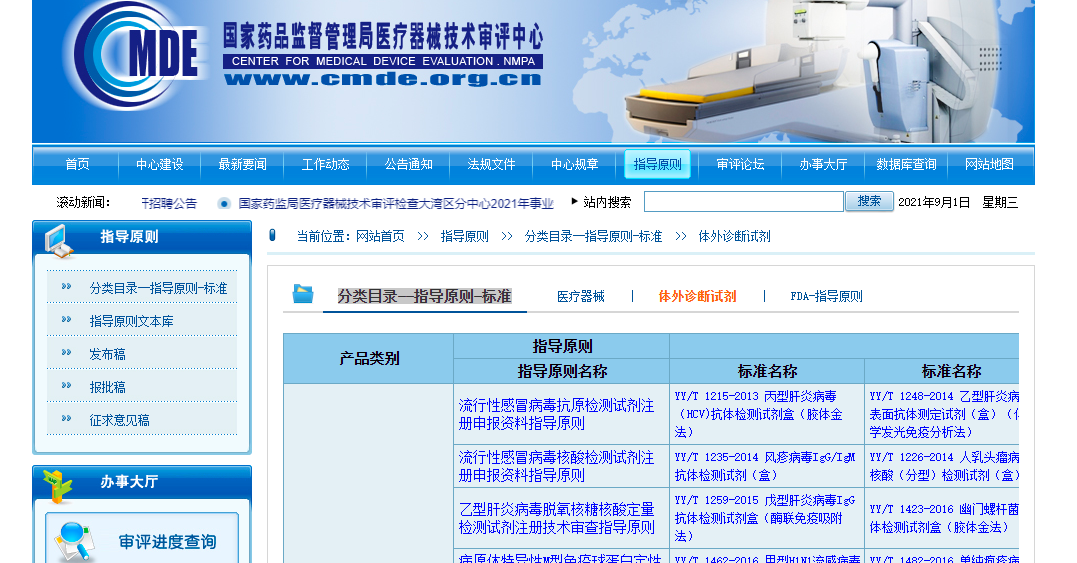
Task: Click the folder icon beside 分类目录 heading
Action: [x=302, y=294]
